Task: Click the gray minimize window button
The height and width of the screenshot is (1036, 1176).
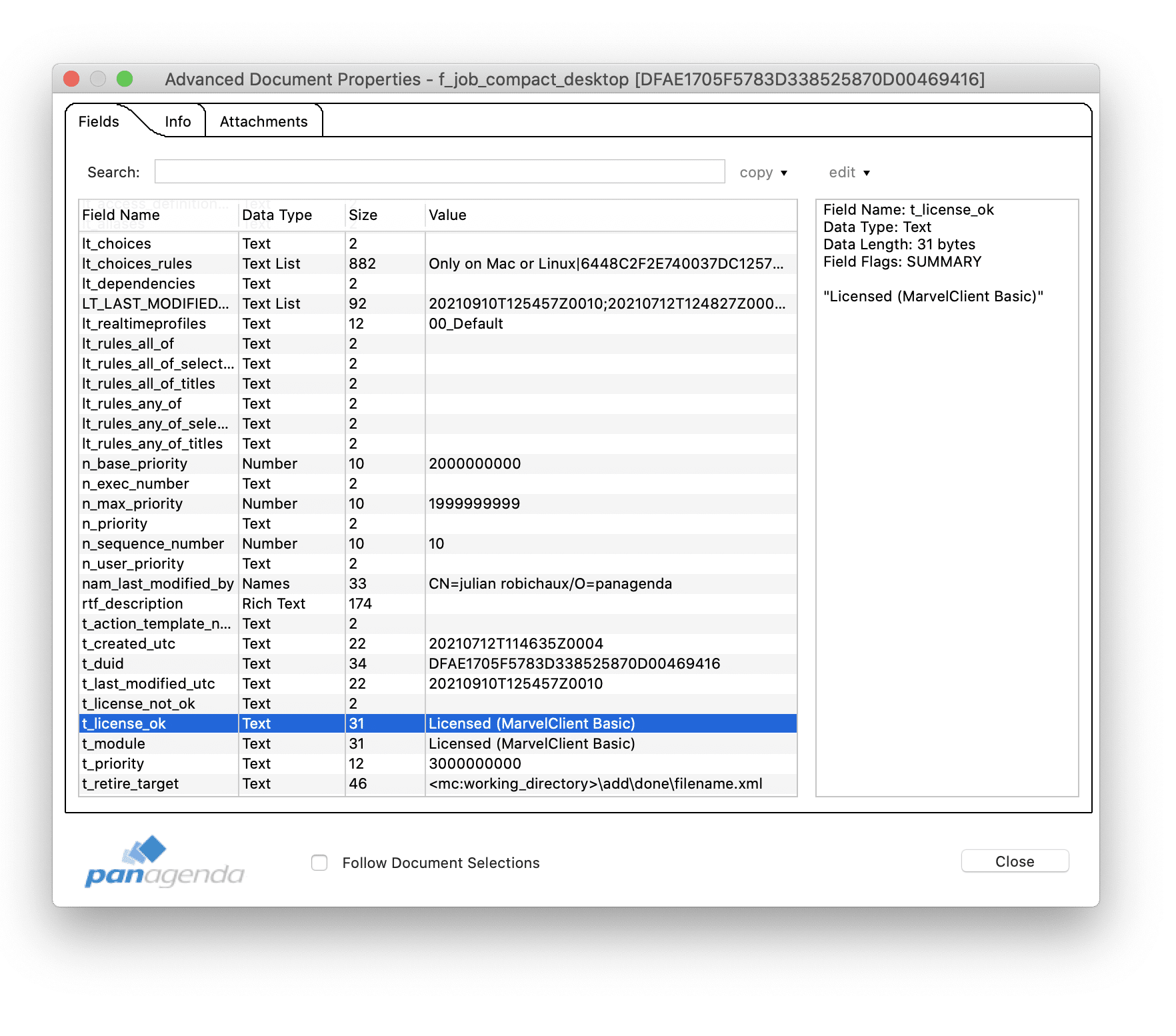Action: [x=98, y=79]
